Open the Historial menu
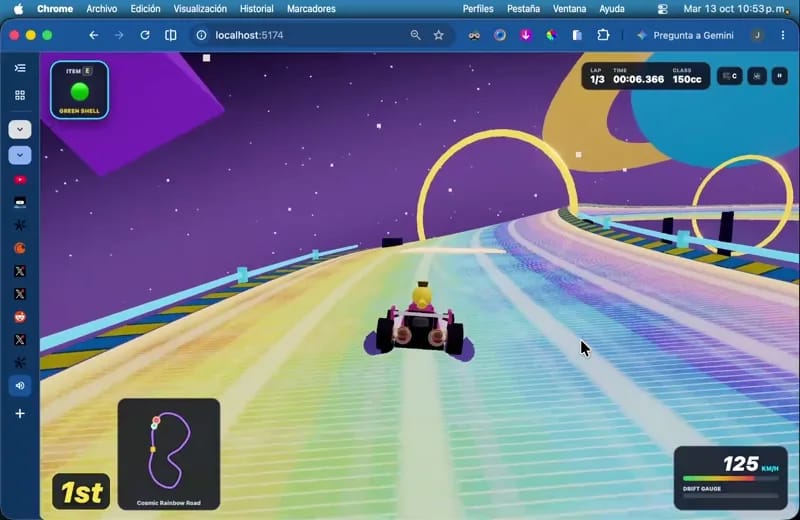 pos(257,9)
